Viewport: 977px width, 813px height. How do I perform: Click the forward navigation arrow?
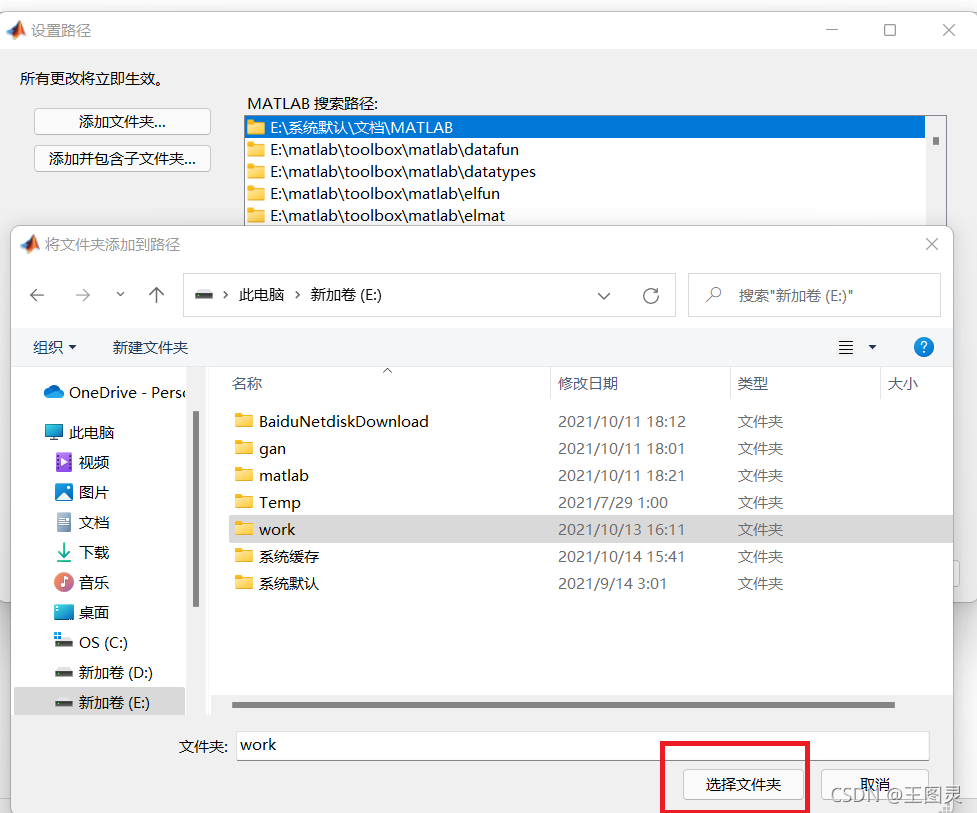click(82, 295)
